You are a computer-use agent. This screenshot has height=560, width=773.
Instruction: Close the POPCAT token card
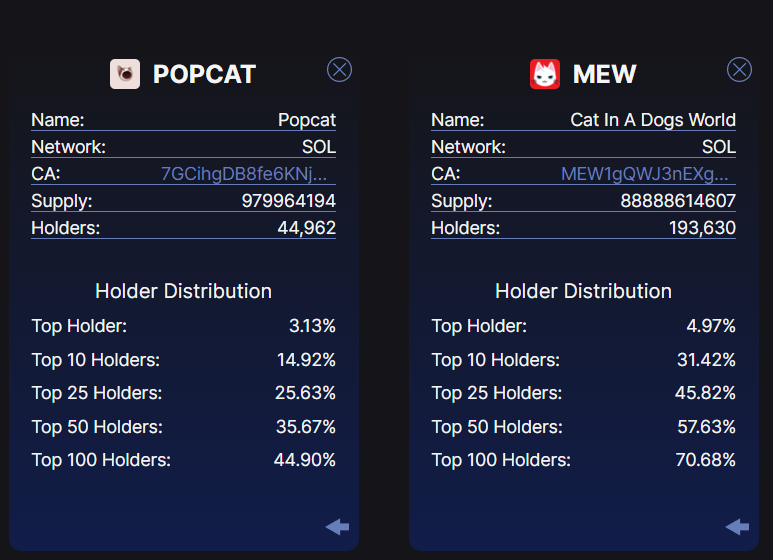pyautogui.click(x=339, y=69)
